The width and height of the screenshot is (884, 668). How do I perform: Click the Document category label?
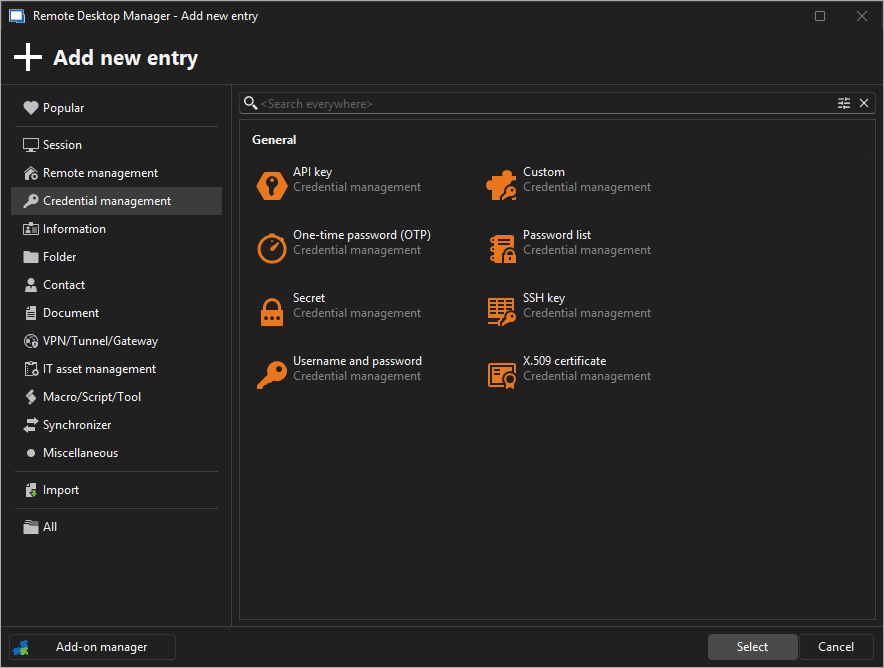pos(70,313)
